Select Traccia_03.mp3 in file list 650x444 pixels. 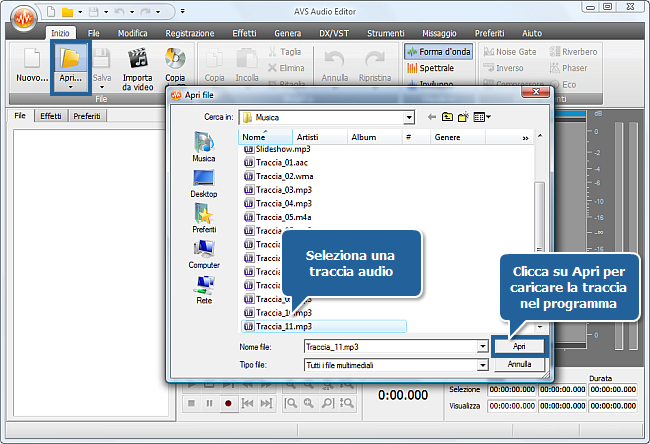point(282,189)
